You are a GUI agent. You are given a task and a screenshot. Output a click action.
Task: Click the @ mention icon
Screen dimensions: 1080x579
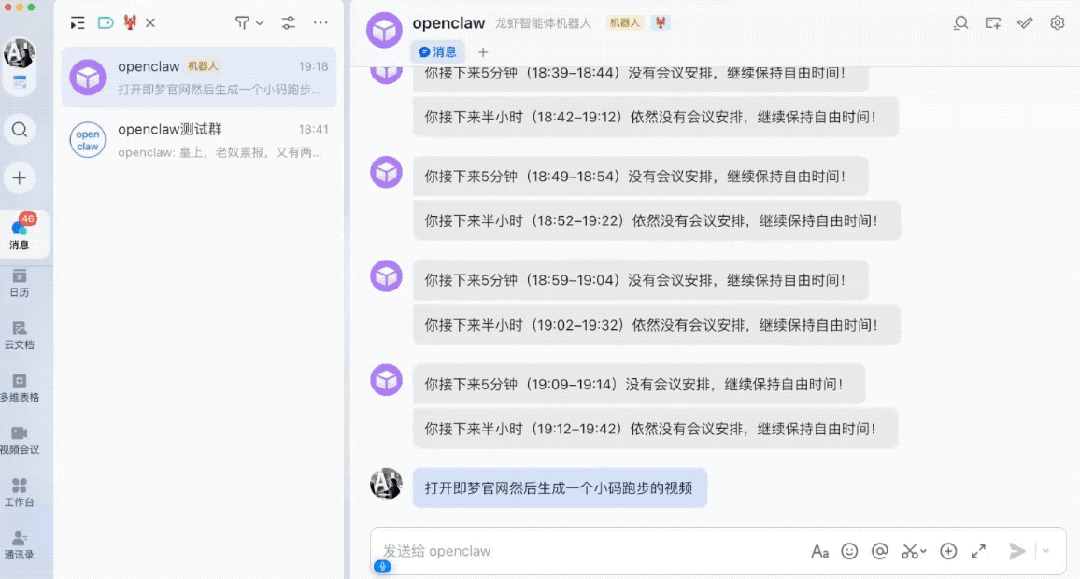(x=880, y=551)
